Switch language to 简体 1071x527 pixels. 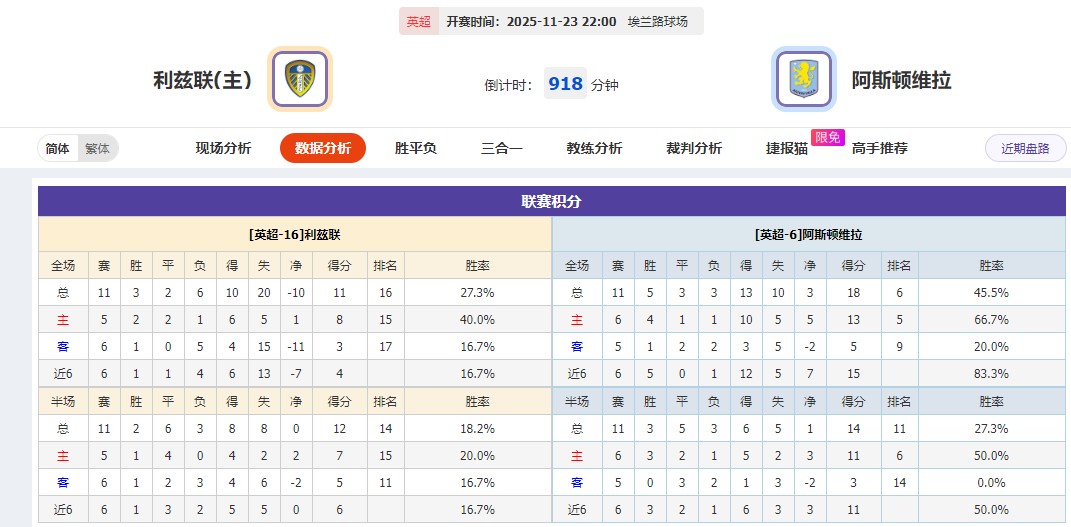coord(58,148)
